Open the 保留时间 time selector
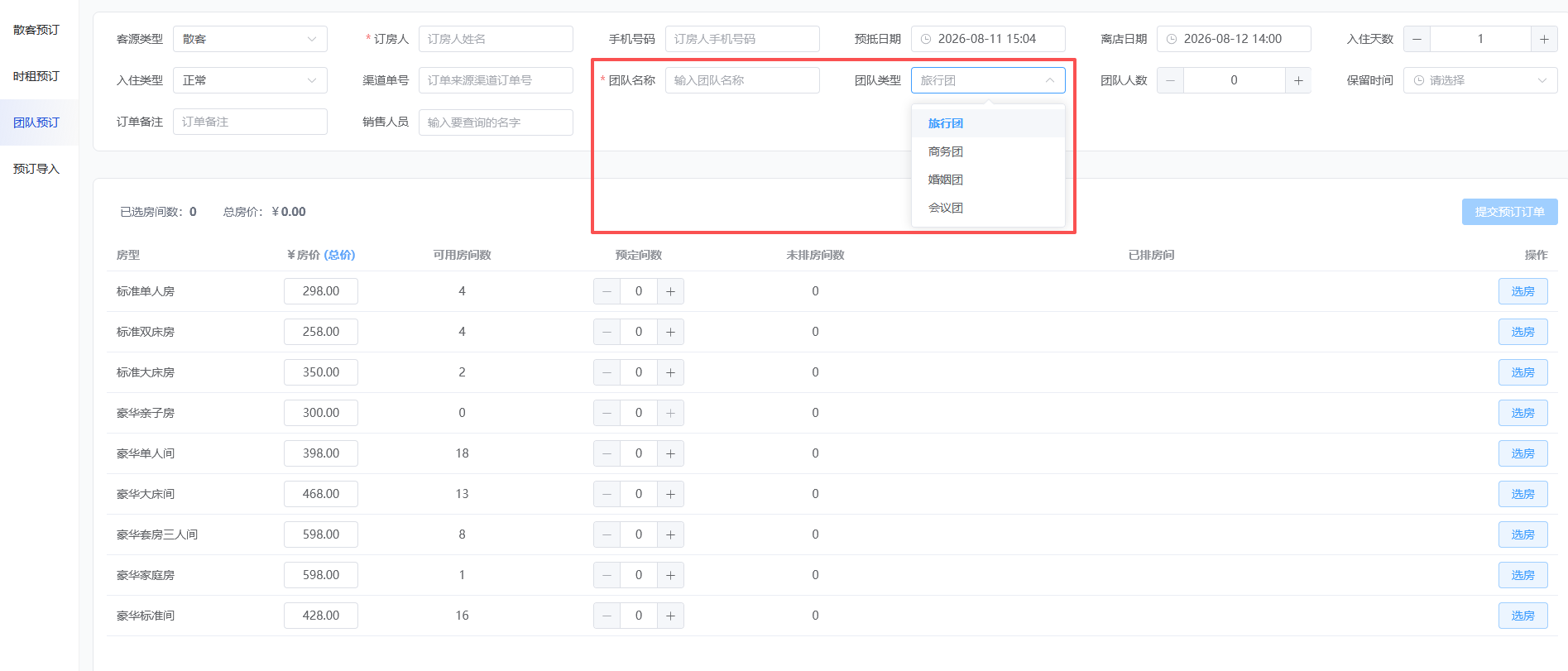Viewport: 1568px width, 671px height. pyautogui.click(x=1480, y=80)
